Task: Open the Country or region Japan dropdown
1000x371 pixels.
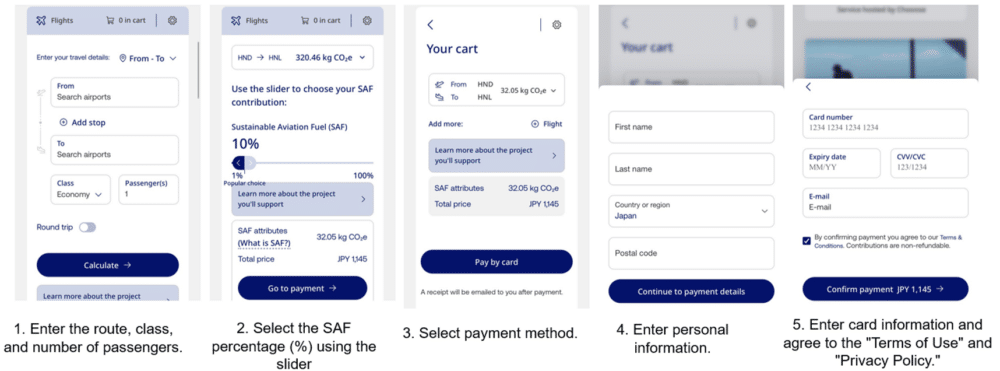Action: point(691,211)
